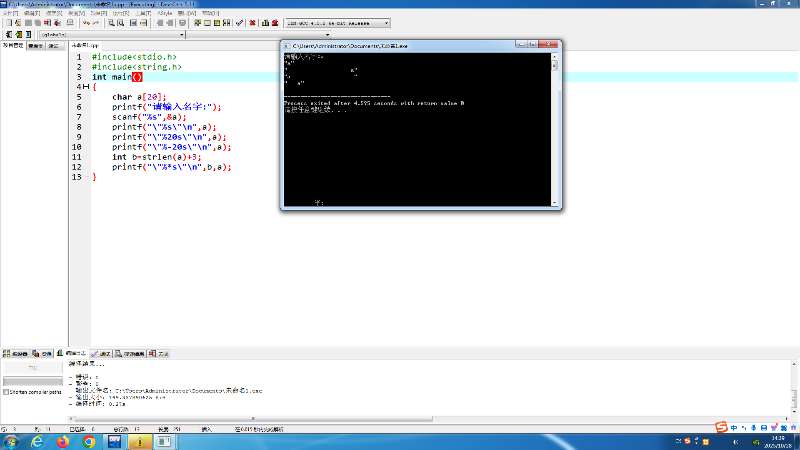Toggle Shorten compiler paths checkbox
Viewport: 800px width, 450px height.
point(6,392)
